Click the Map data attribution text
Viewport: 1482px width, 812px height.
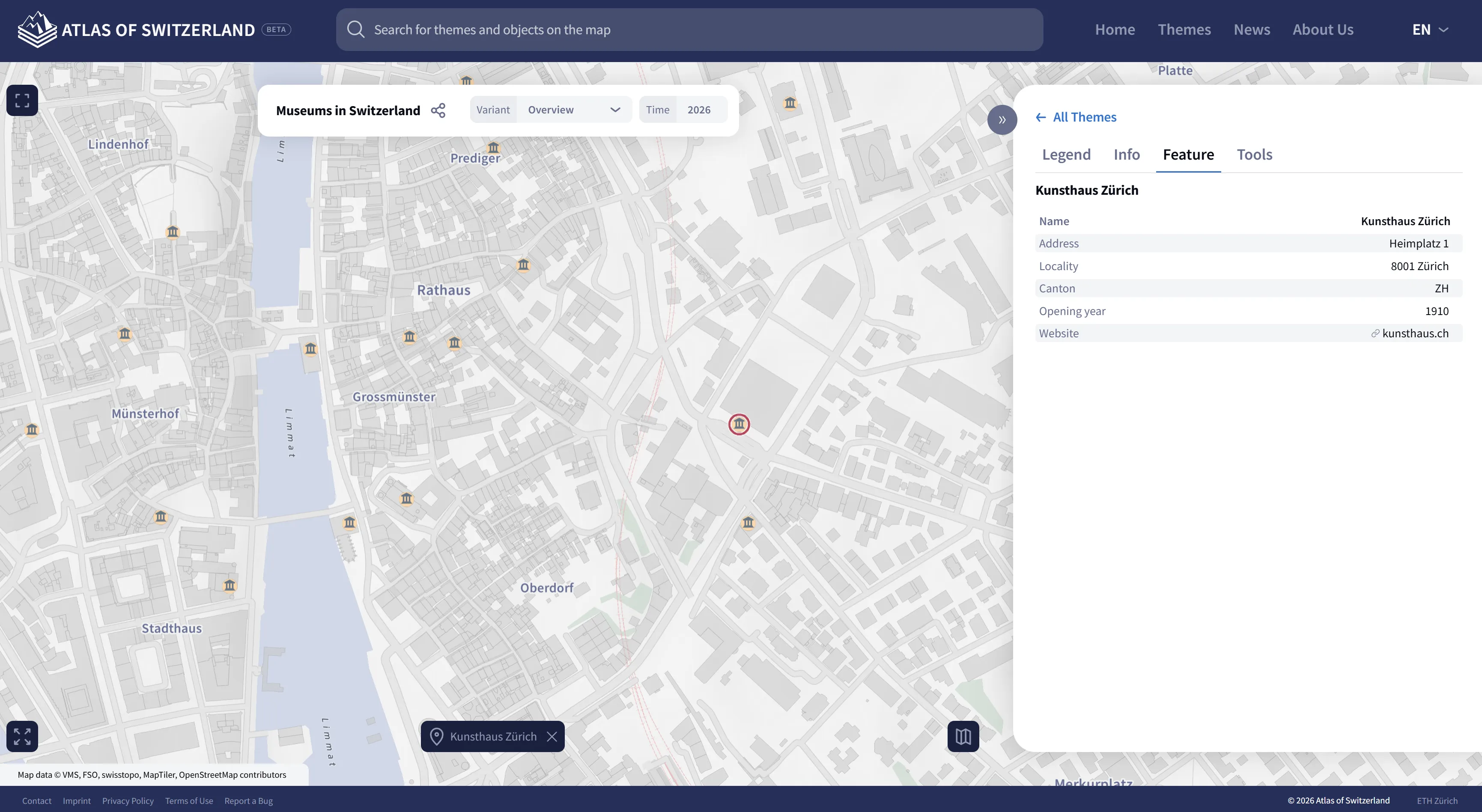coord(152,775)
